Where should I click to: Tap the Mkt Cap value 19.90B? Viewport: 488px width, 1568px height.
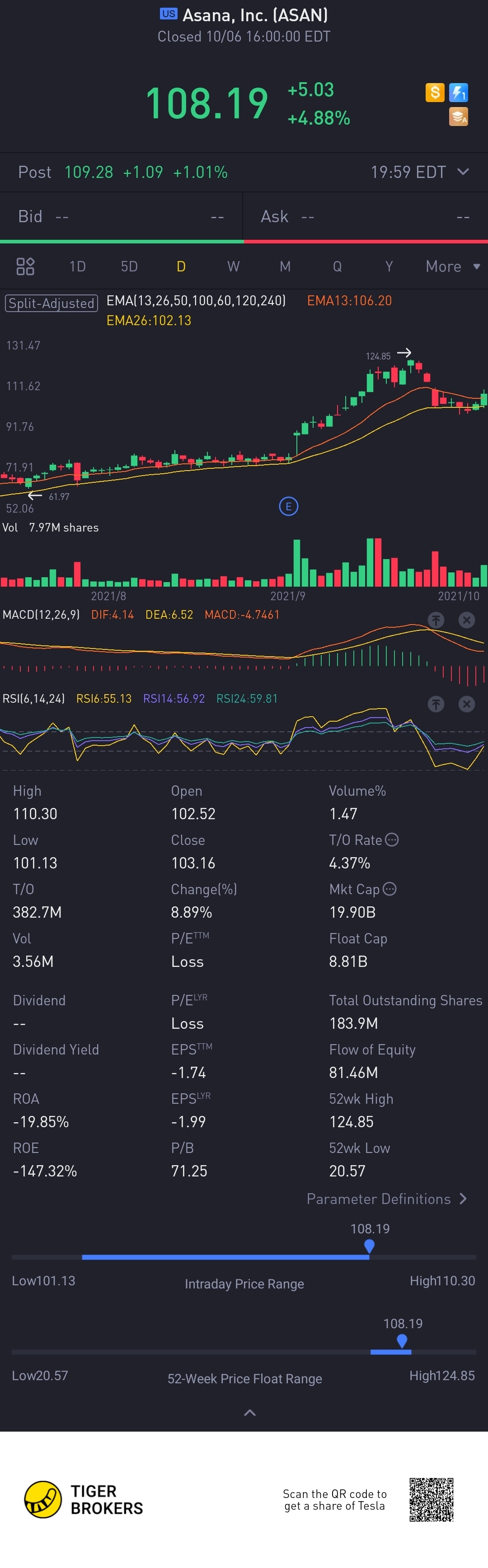coord(352,912)
